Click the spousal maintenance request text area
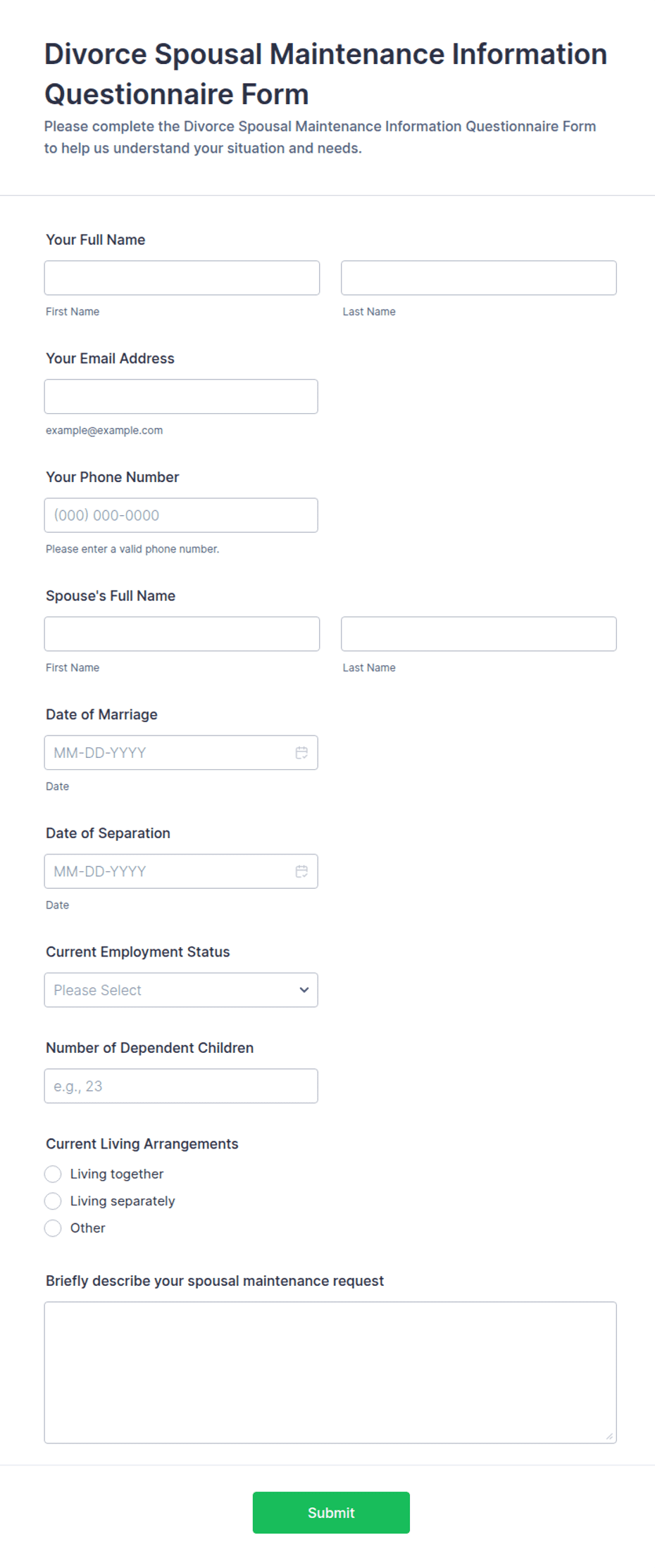 coord(330,1372)
